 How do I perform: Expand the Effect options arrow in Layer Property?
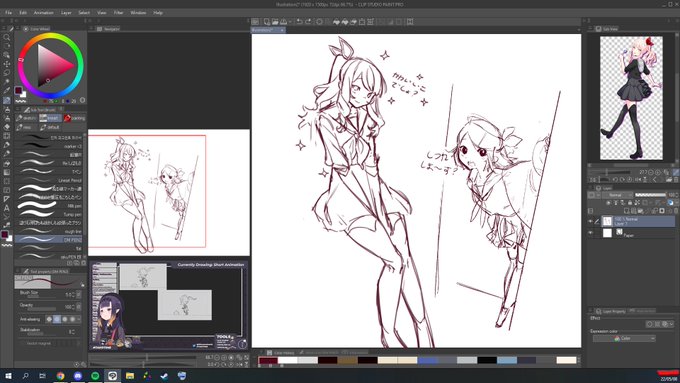tap(671, 324)
